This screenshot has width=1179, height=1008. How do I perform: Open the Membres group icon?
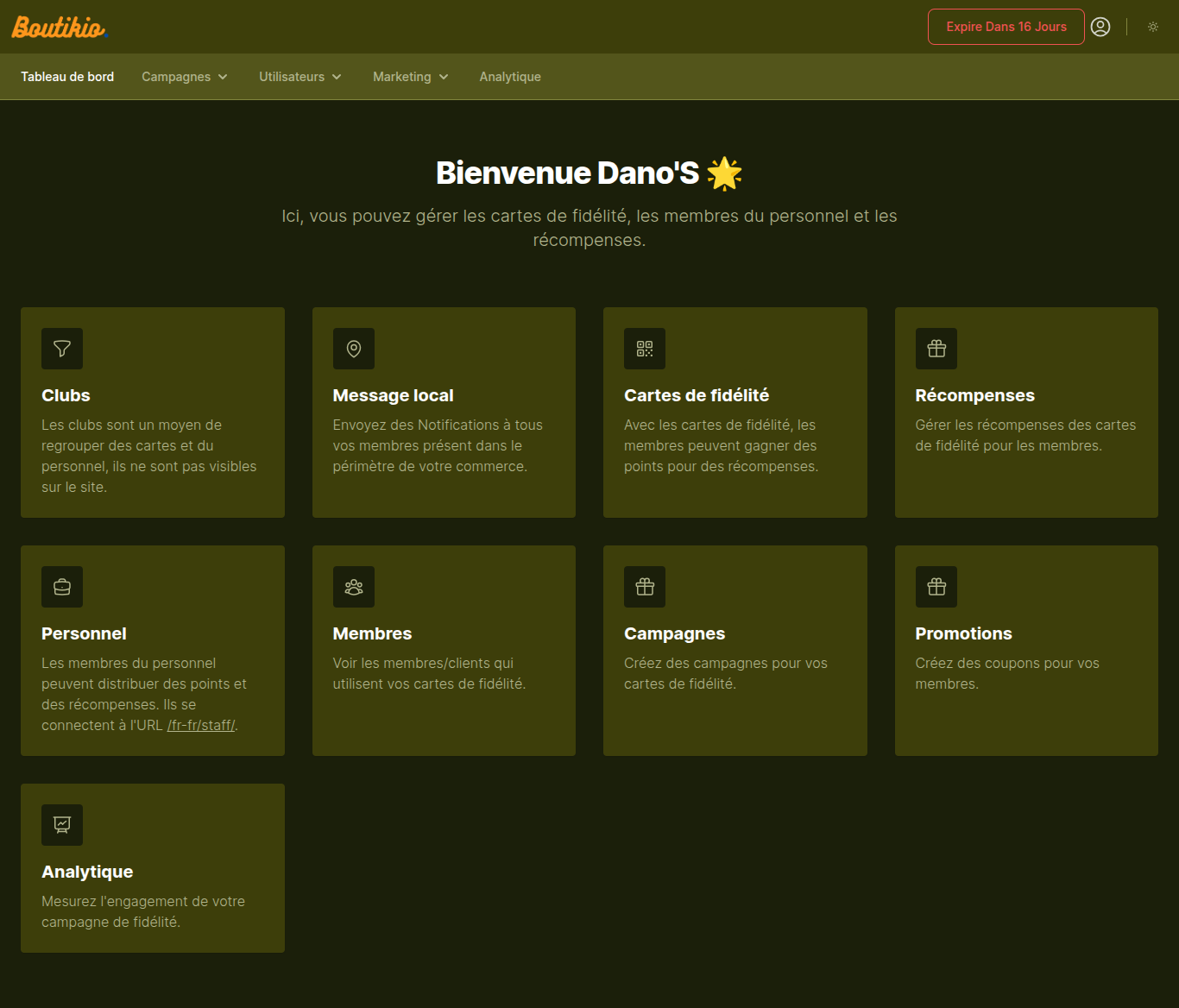tap(354, 587)
